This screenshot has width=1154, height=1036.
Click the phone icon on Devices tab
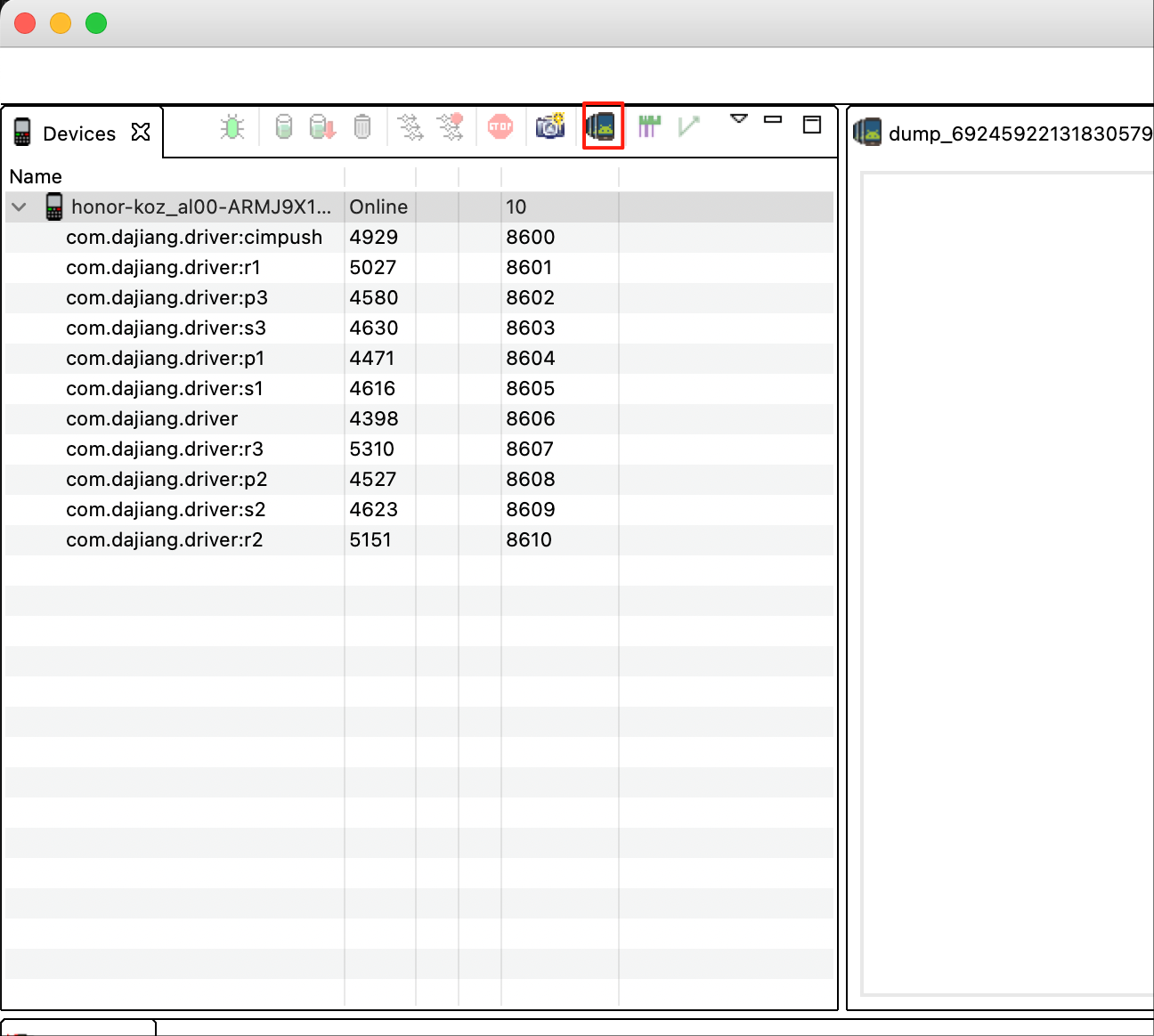22,132
